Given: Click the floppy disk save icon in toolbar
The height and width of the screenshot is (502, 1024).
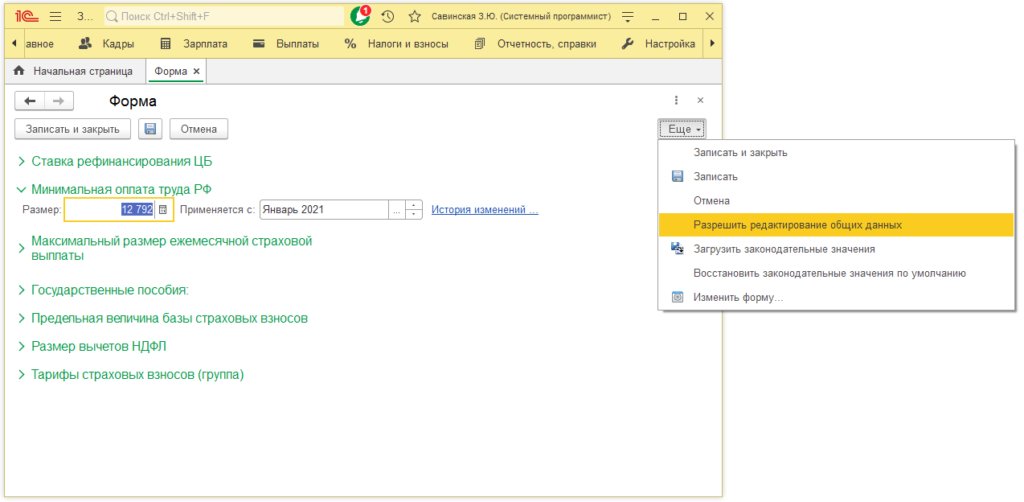Looking at the screenshot, I should pyautogui.click(x=150, y=129).
